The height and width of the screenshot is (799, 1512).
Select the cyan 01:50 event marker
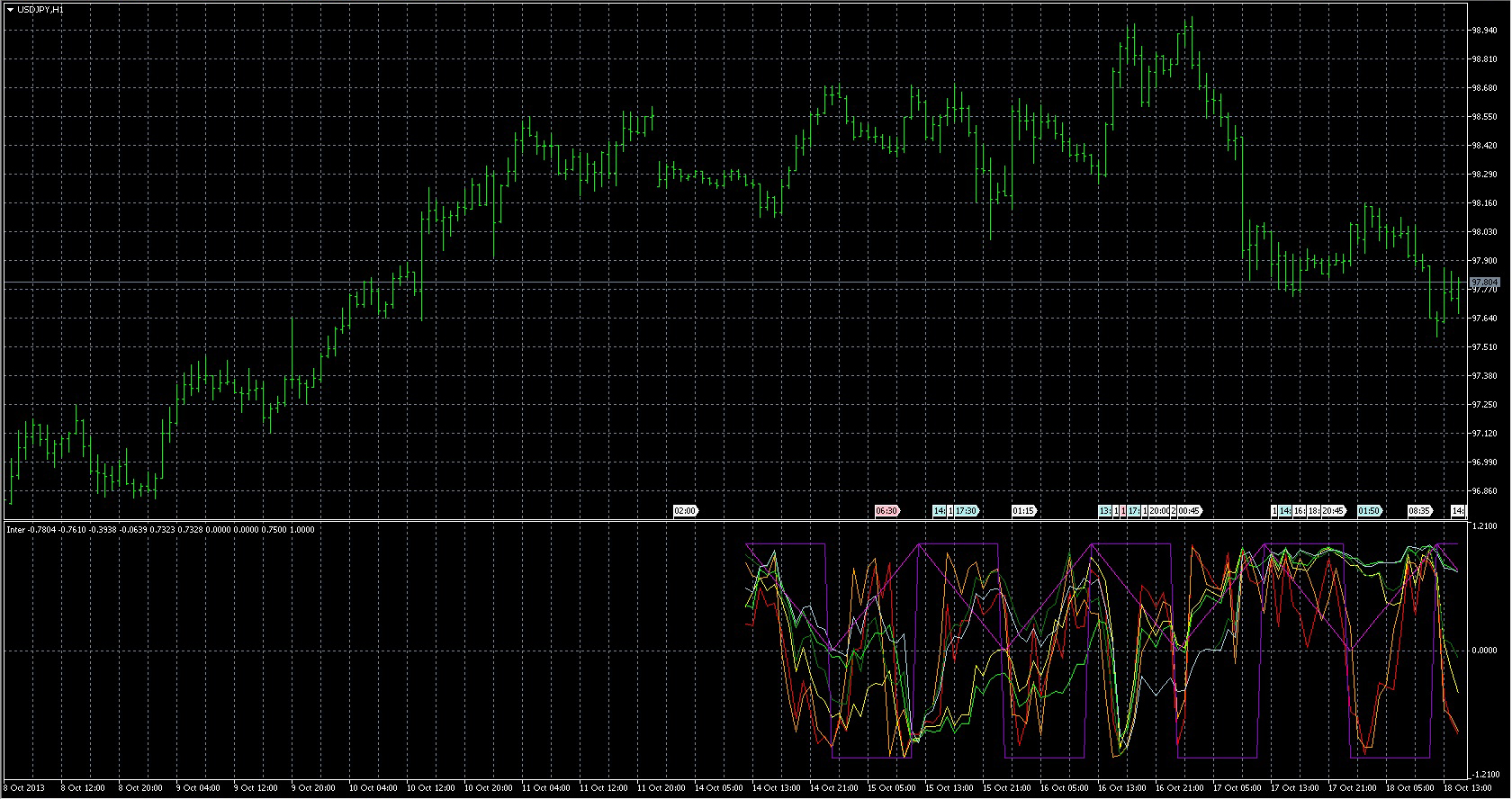click(1369, 511)
